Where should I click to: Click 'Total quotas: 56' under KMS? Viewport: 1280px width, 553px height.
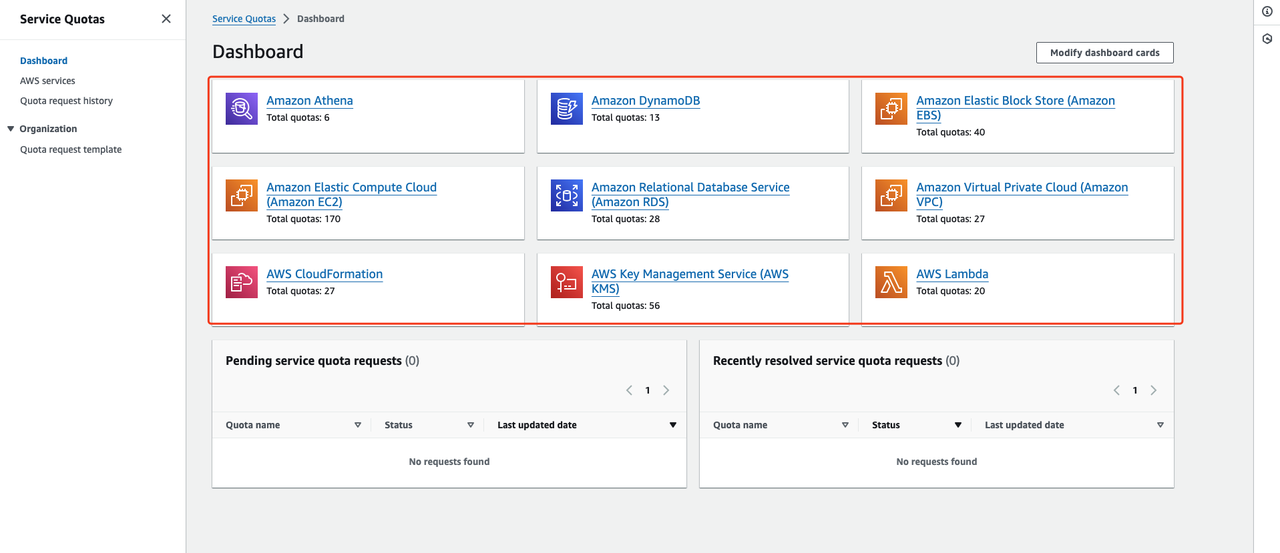click(626, 306)
